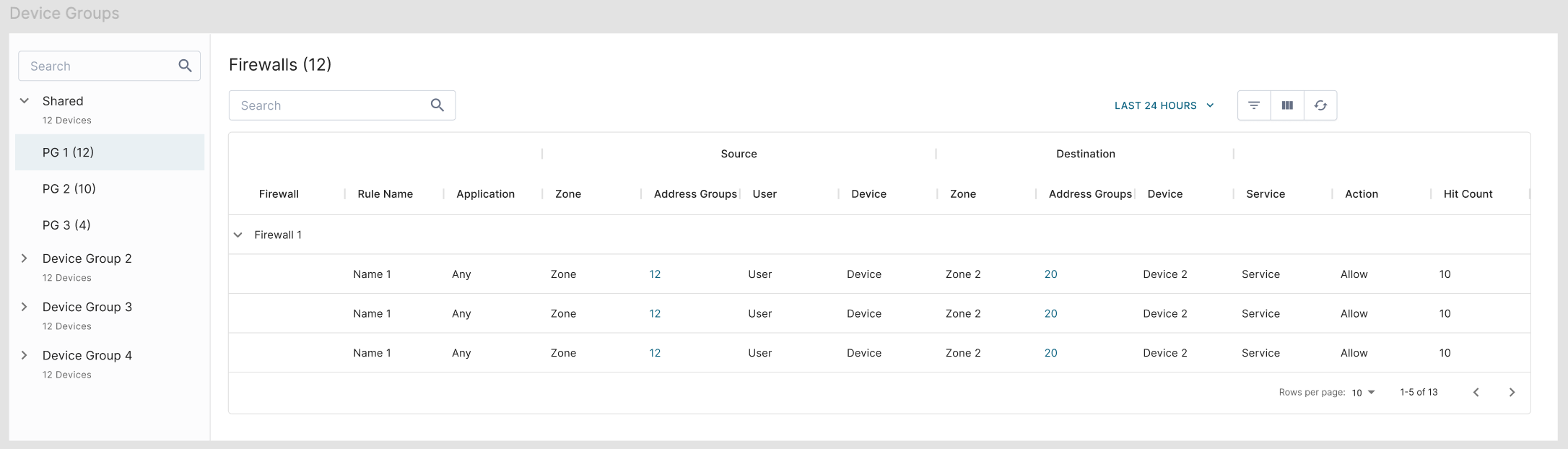The height and width of the screenshot is (449, 1568).
Task: Click the Firewalls table search magnifier icon
Action: pyautogui.click(x=437, y=105)
